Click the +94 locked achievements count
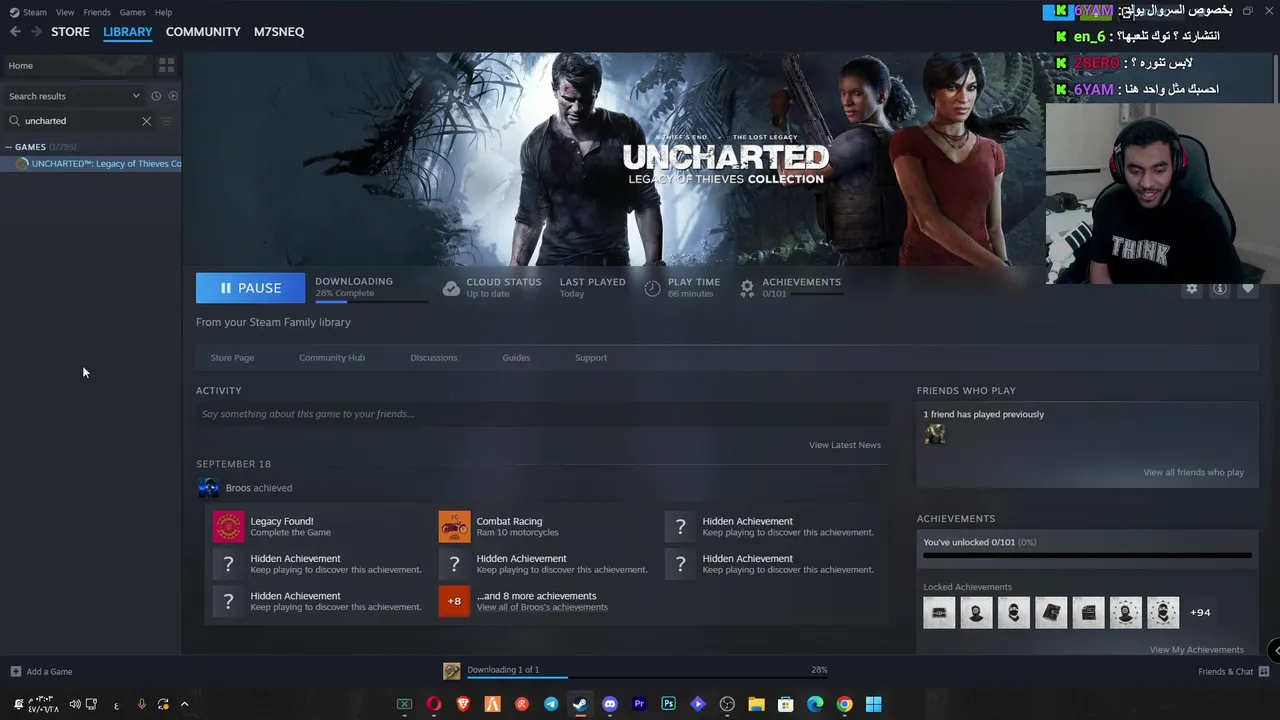The height and width of the screenshot is (720, 1280). pos(1200,612)
